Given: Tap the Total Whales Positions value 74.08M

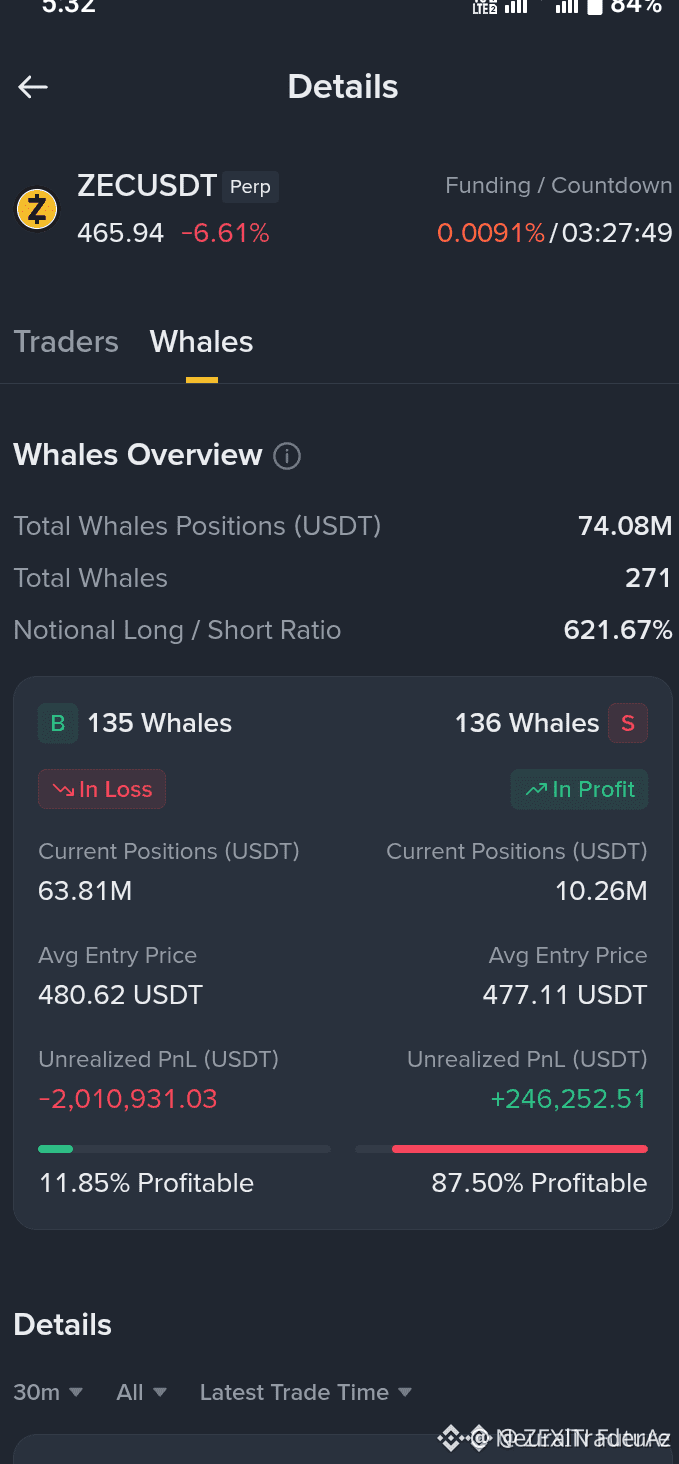Looking at the screenshot, I should tap(625, 526).
